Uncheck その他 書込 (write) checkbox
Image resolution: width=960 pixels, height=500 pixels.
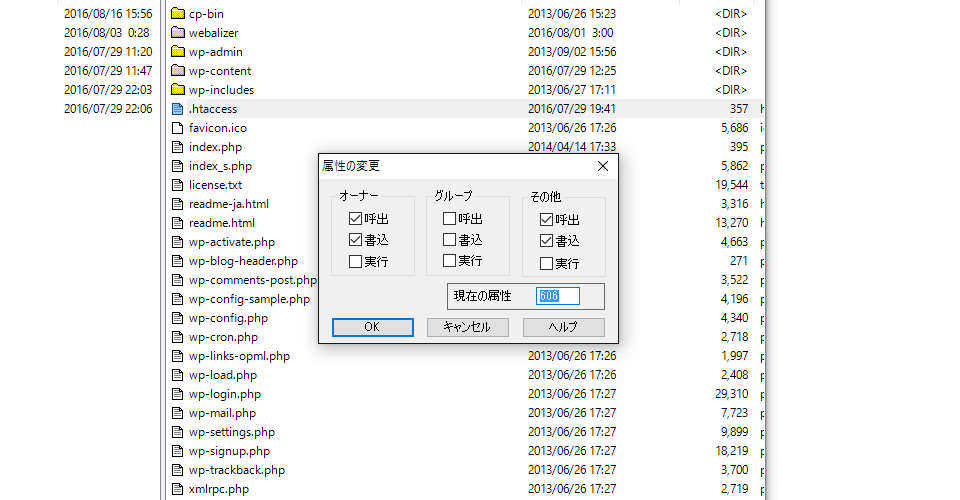(x=546, y=241)
